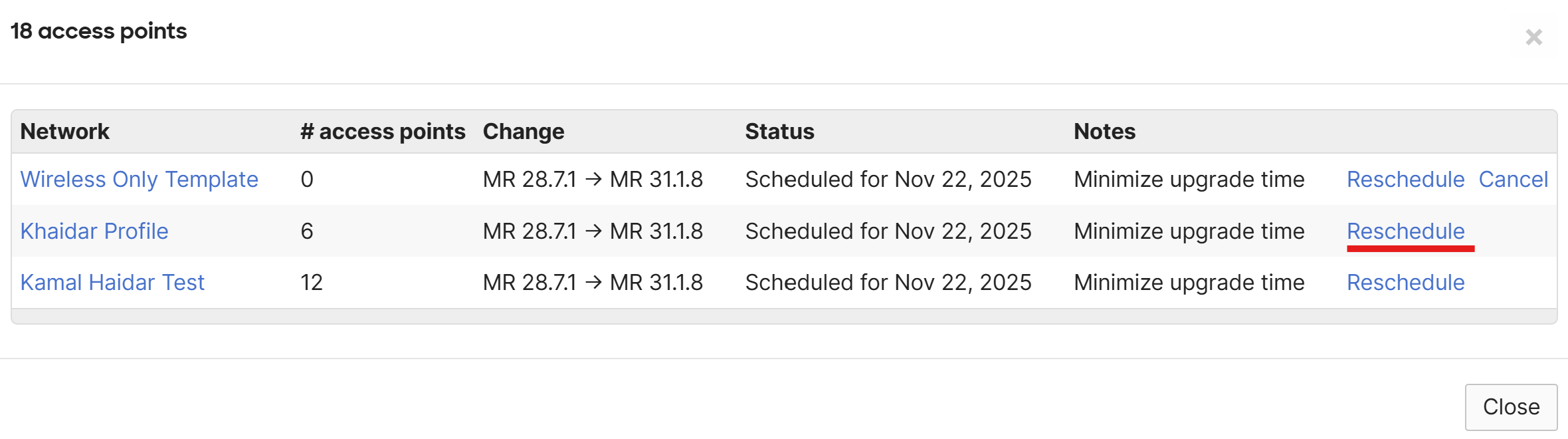
Task: Click Scheduled for Nov 22 on Kamal Haidar Test
Action: [x=889, y=282]
